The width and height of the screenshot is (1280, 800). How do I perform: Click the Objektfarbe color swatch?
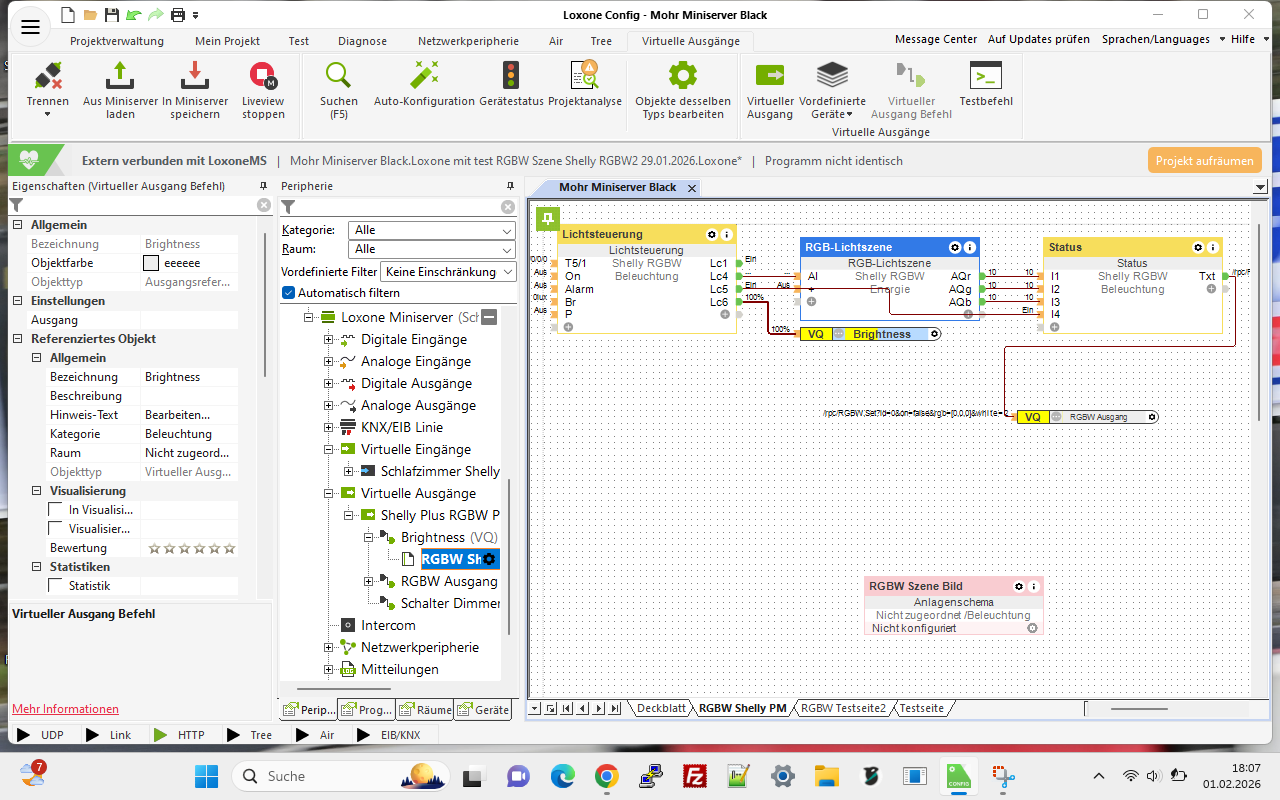pos(151,263)
